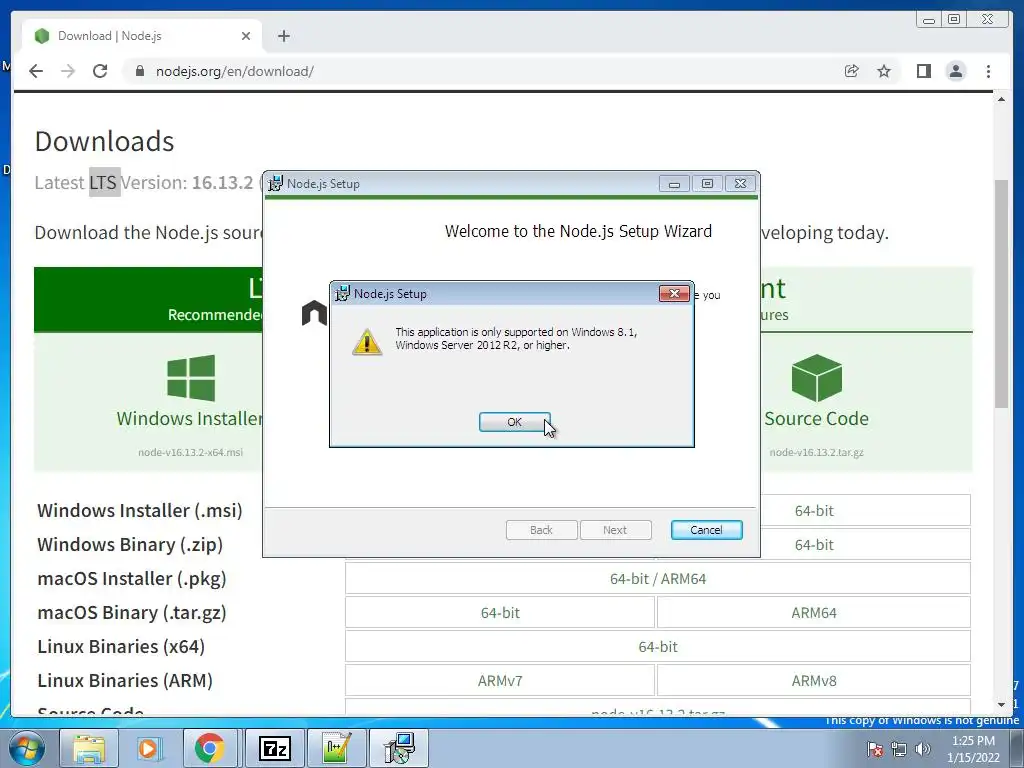Open Chrome side panel icon
1024x768 pixels.
(x=923, y=71)
